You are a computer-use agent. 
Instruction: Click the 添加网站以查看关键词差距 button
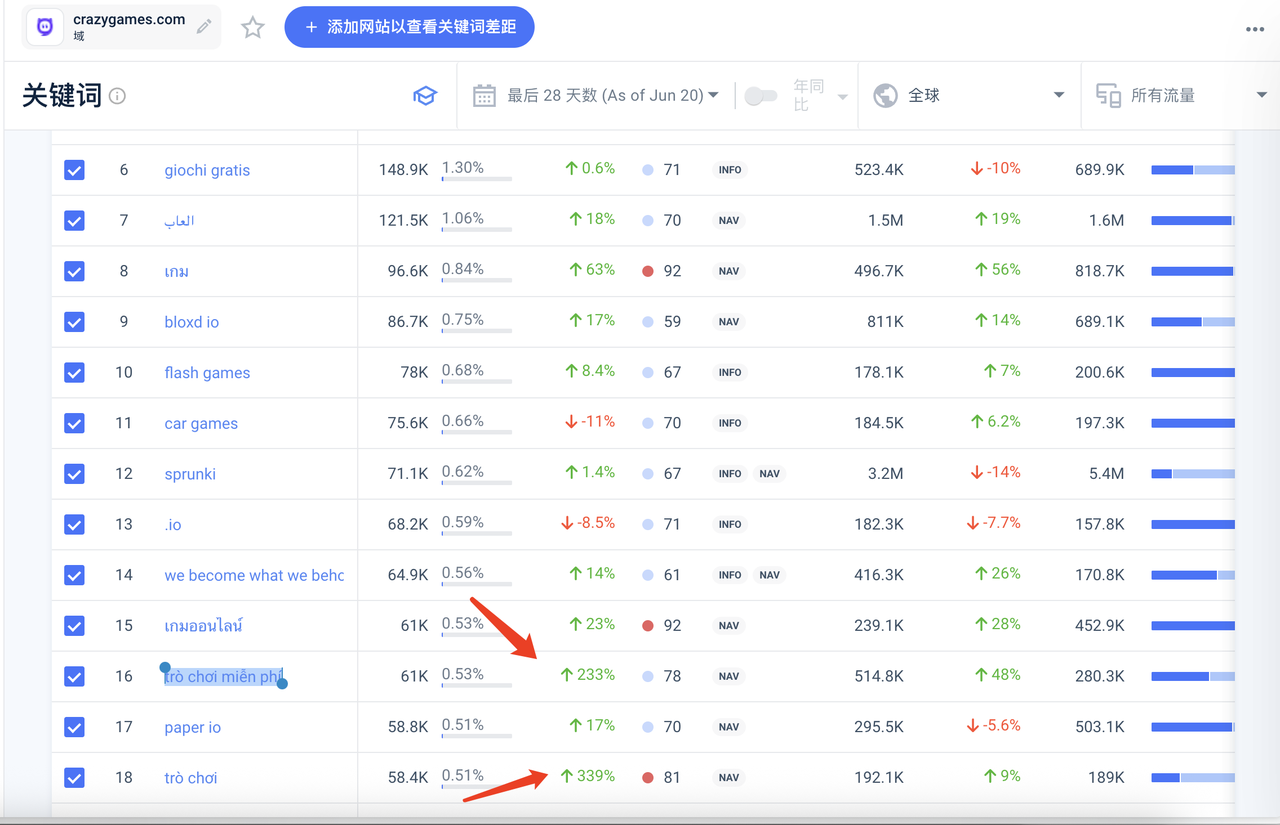click(x=409, y=27)
